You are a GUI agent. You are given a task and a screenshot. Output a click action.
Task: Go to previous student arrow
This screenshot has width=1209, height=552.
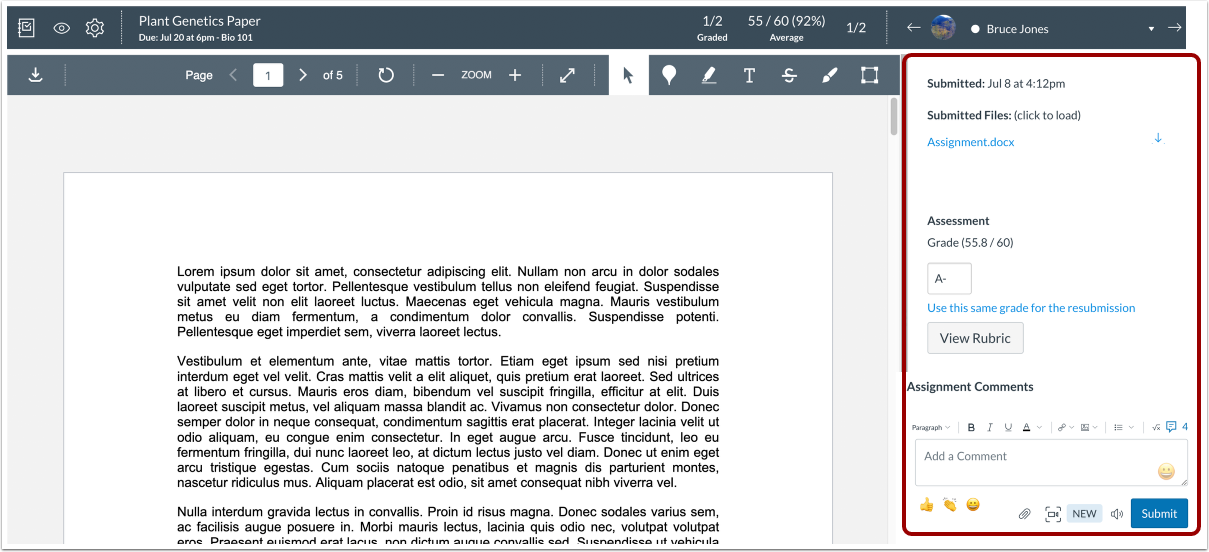[x=913, y=28]
